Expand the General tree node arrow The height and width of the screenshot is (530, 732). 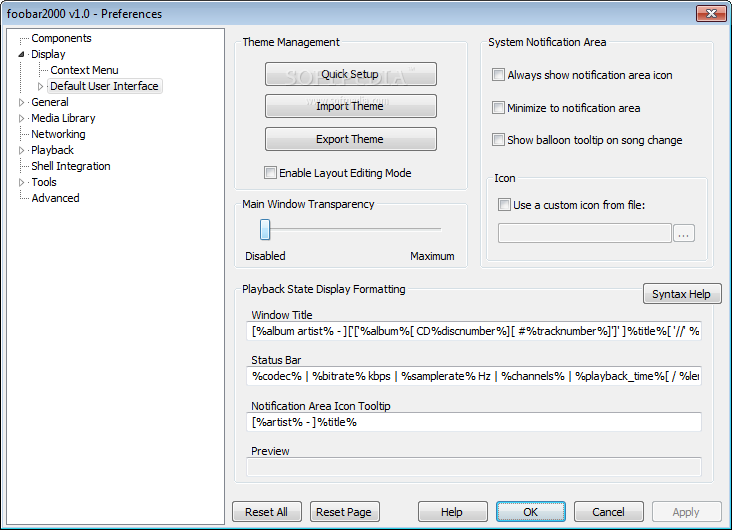(21, 102)
